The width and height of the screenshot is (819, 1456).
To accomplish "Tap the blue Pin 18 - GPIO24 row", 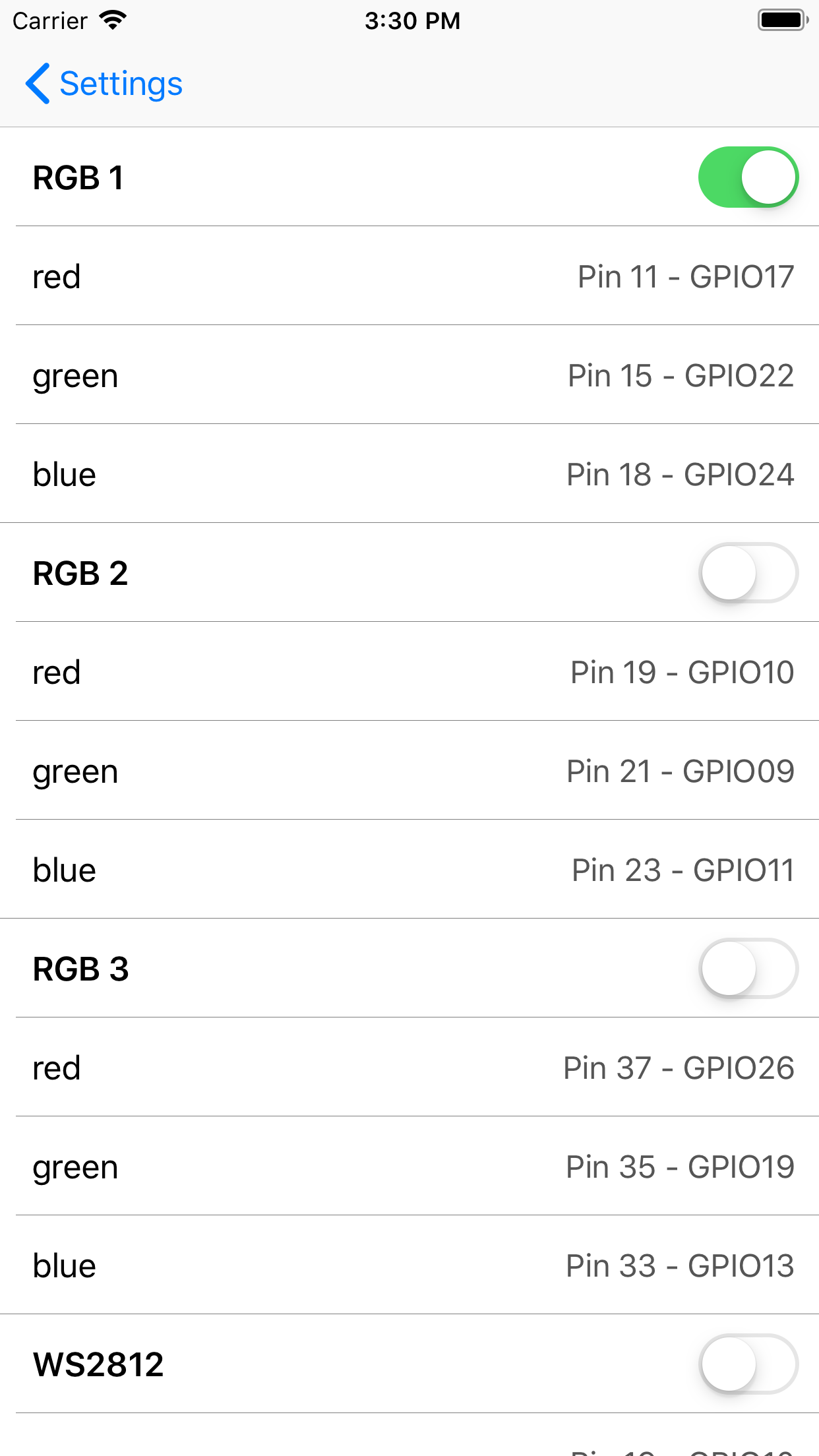I will click(409, 473).
